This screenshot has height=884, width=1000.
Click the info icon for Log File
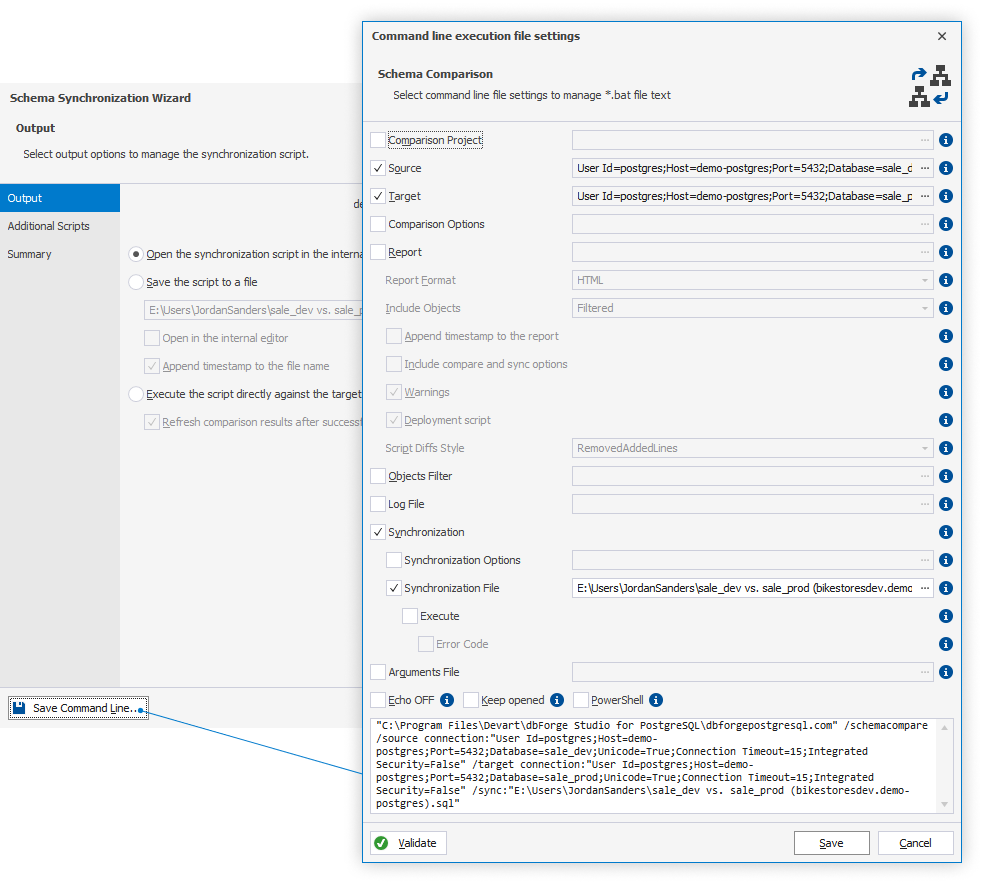pyautogui.click(x=946, y=504)
